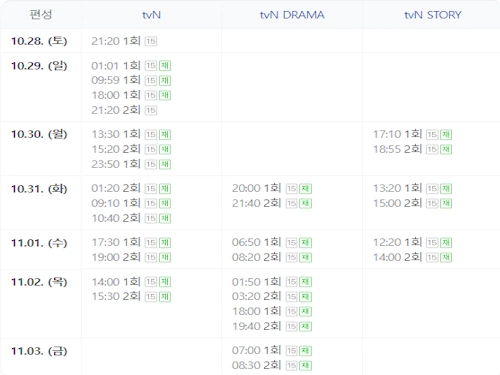Screen dimensions: 500x375
Task: Click the 15 rating badge beside 07:00 1회
Action: coord(291,351)
